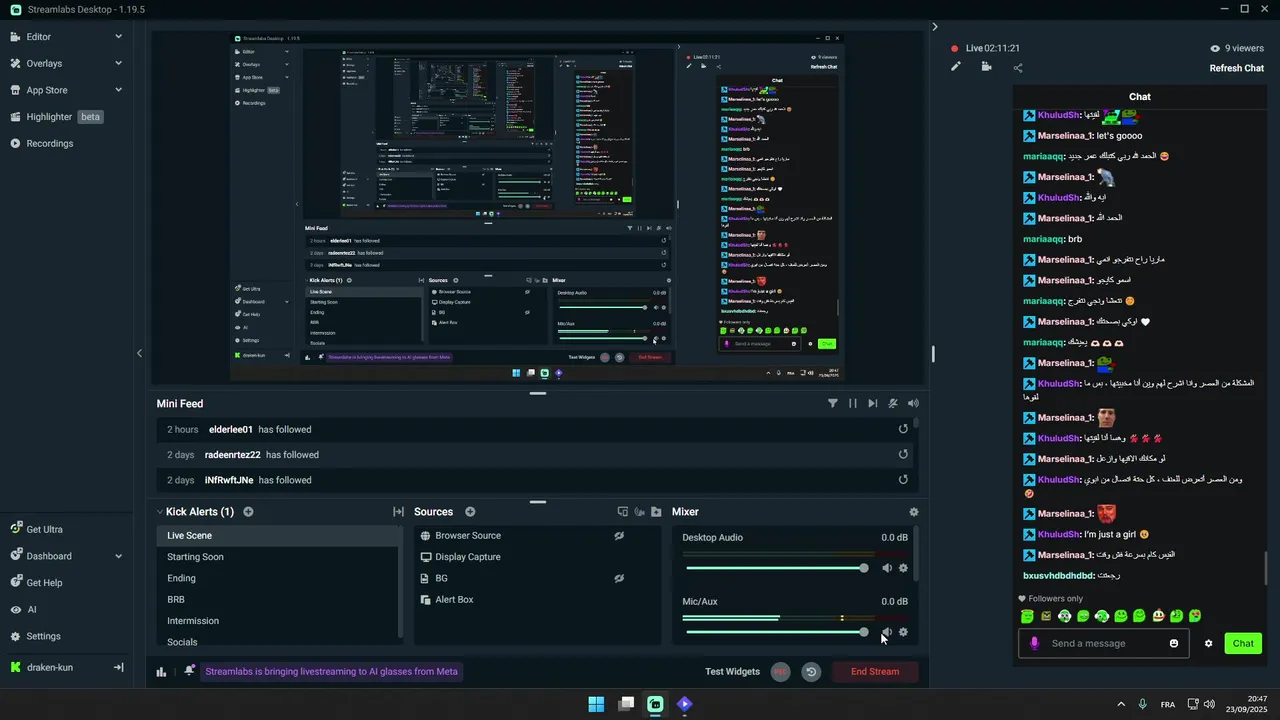Edit stream info with pencil icon

[x=956, y=67]
